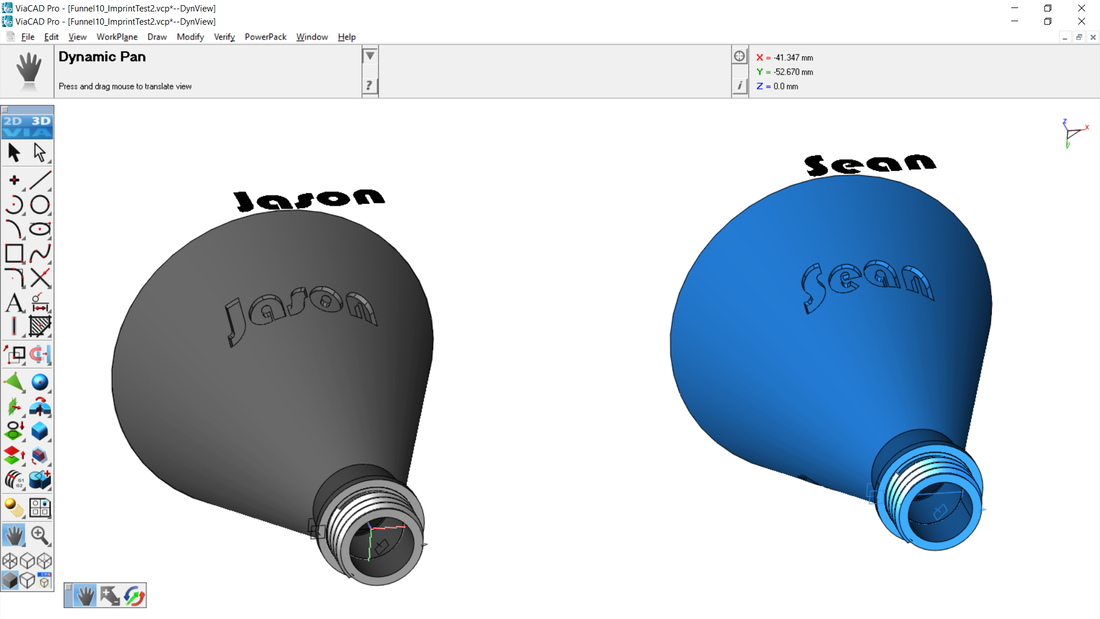The width and height of the screenshot is (1100, 619).
Task: Open the Zoom magnifier tool
Action: [x=40, y=535]
